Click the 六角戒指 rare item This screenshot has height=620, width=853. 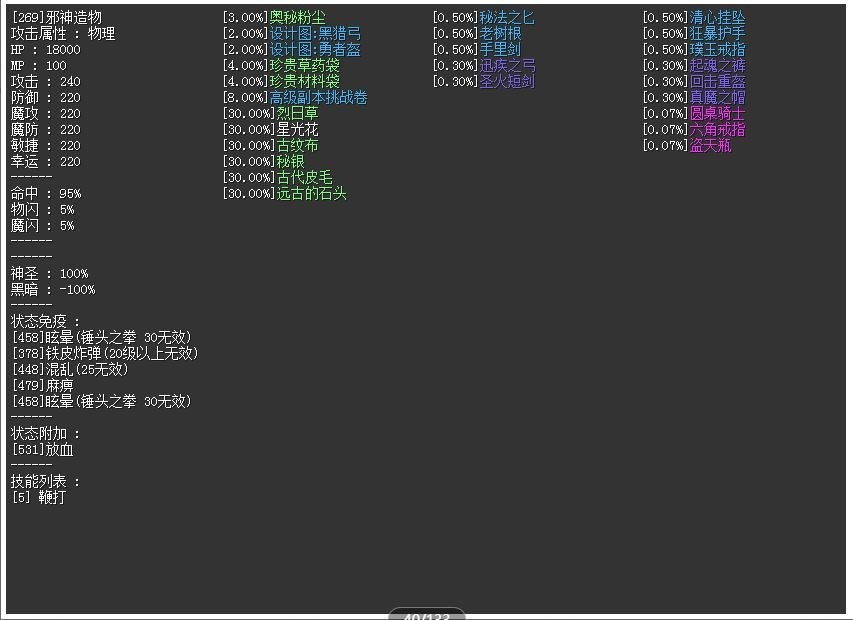coord(717,129)
